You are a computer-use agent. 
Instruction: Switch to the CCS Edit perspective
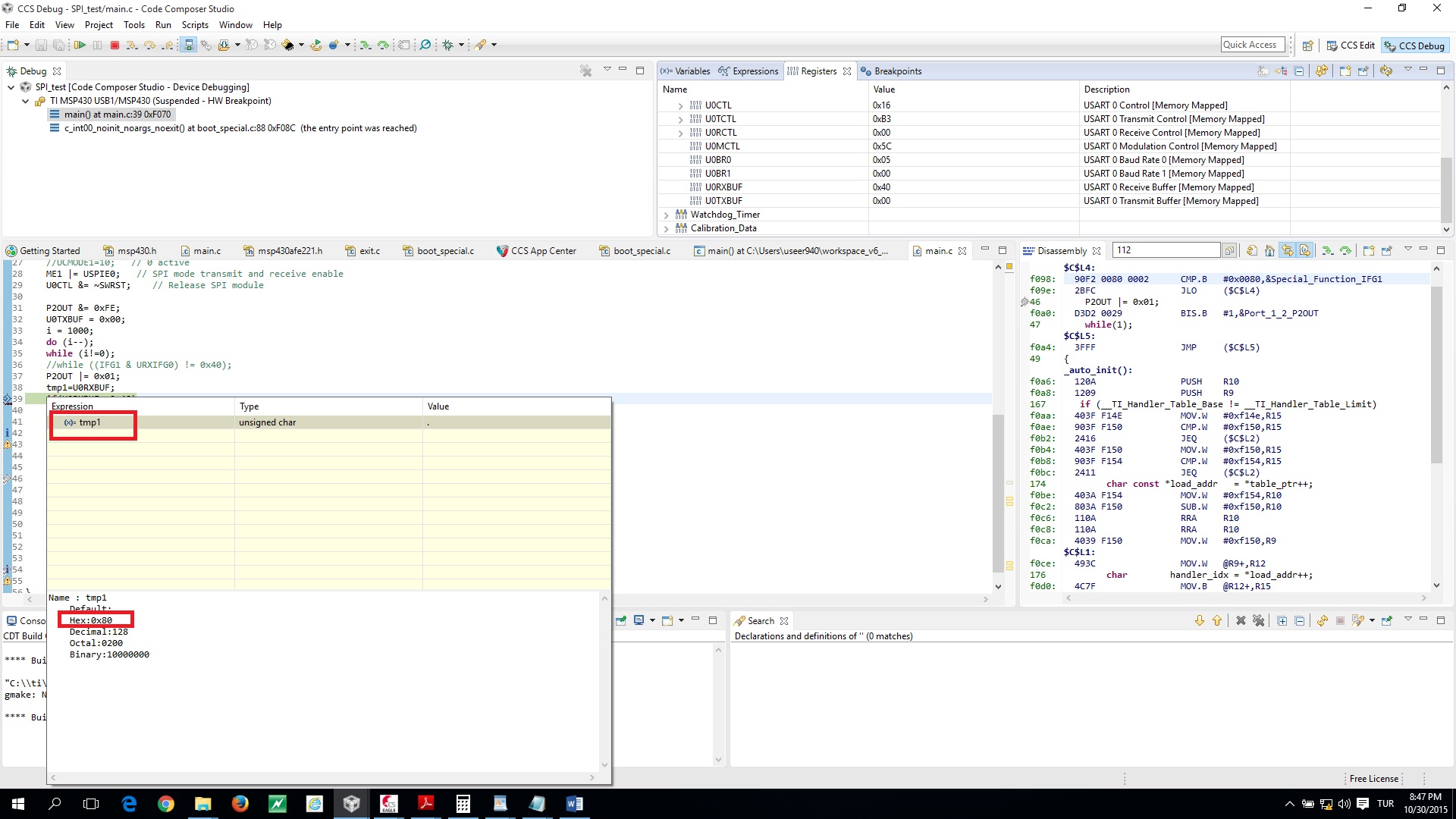coord(1350,45)
